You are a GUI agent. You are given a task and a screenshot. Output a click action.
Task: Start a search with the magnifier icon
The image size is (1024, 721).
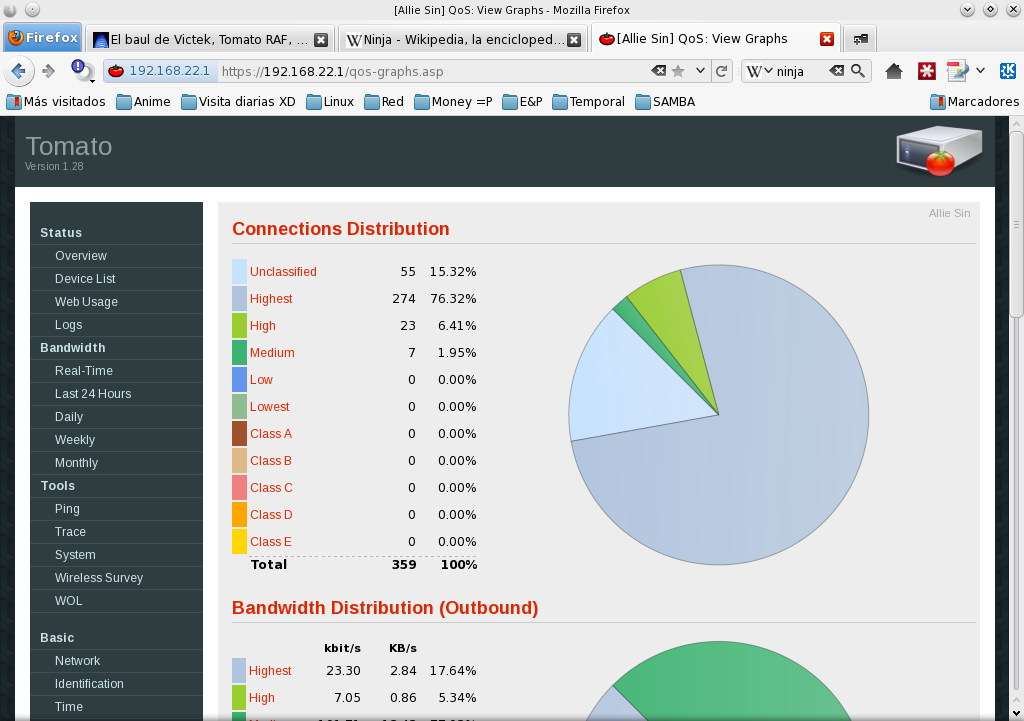tap(857, 72)
